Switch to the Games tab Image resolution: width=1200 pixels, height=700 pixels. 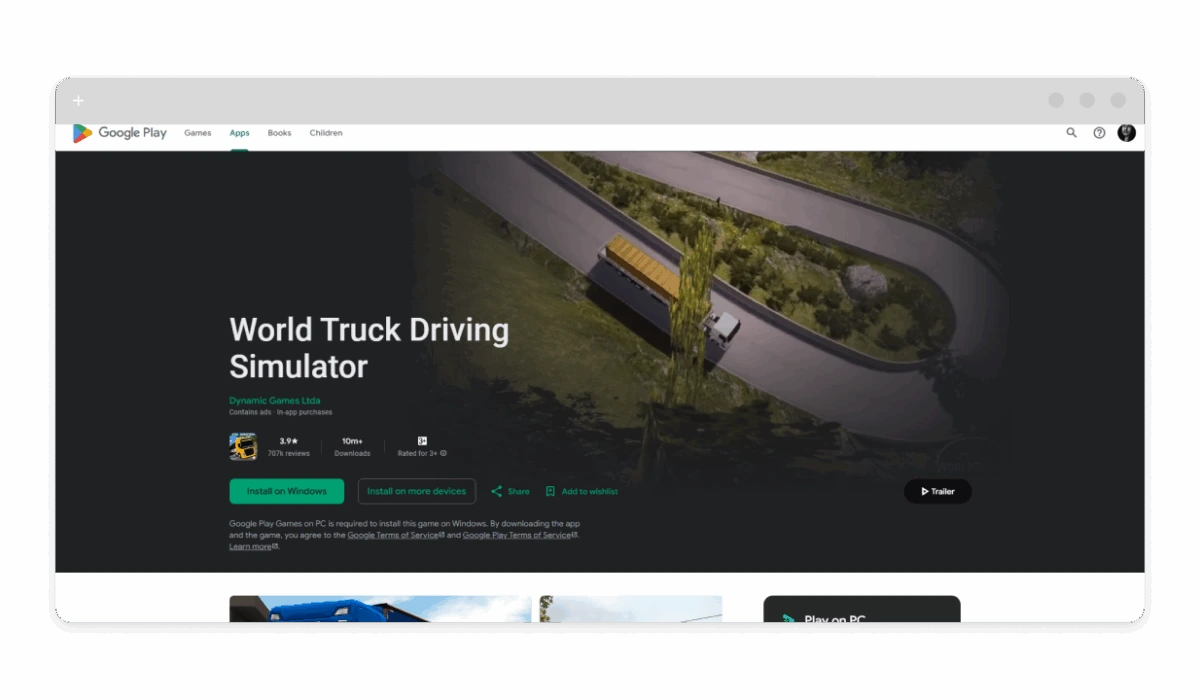(x=197, y=133)
